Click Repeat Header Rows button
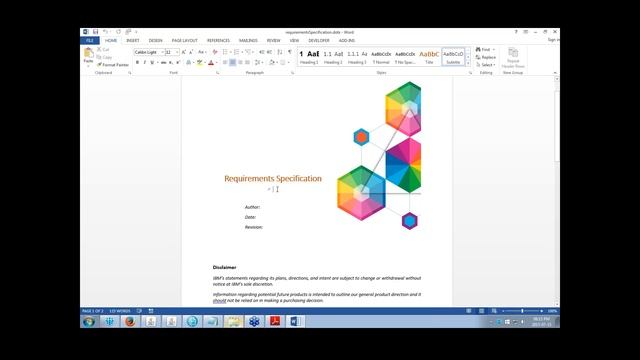640x360 pixels. [x=513, y=58]
